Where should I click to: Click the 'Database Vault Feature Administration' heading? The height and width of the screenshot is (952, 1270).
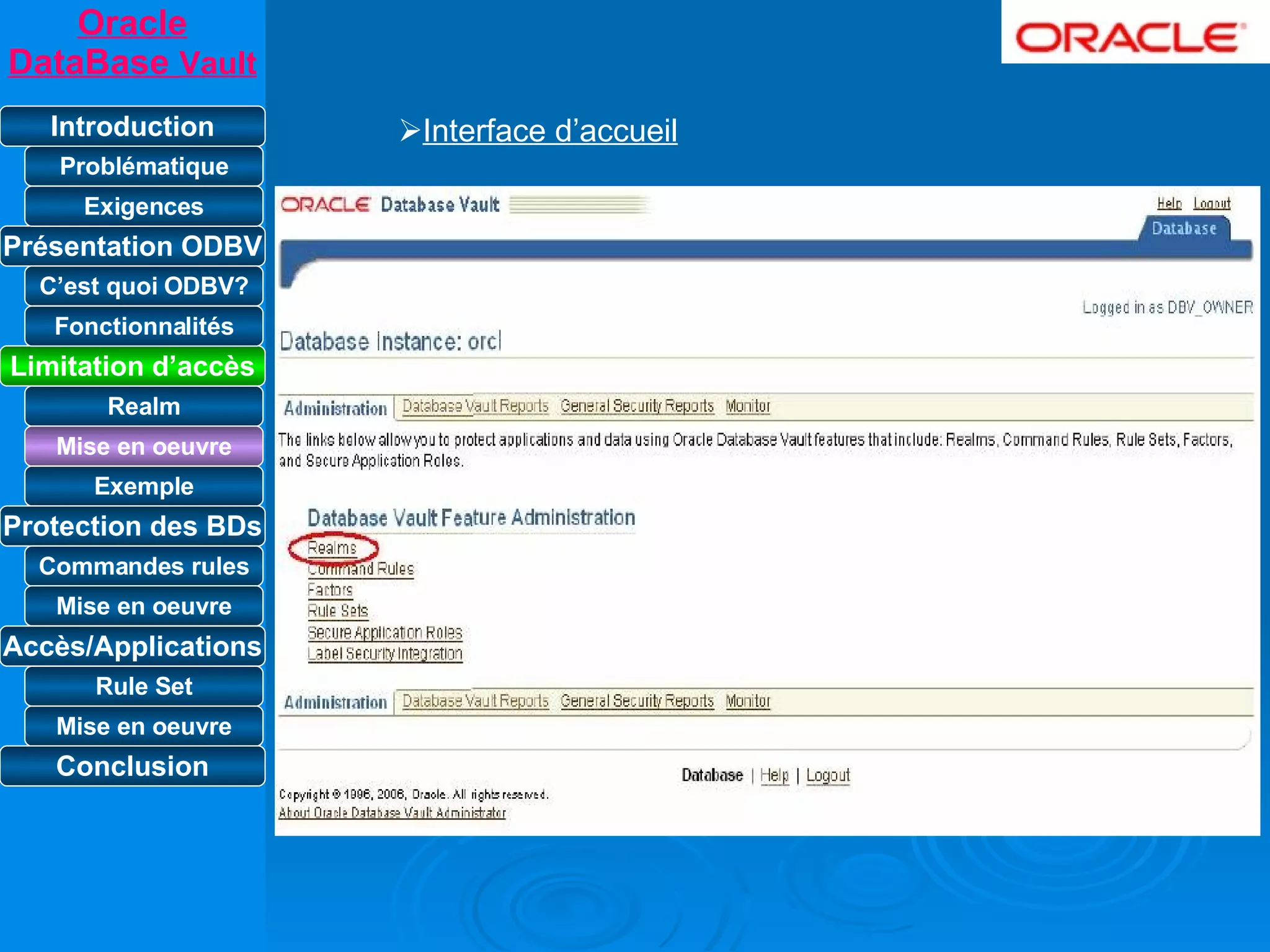(471, 518)
